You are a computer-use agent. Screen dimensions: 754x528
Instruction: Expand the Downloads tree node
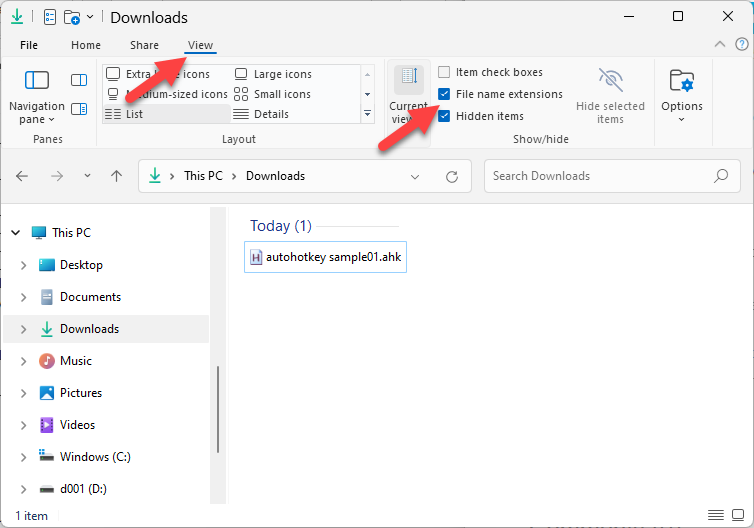click(x=23, y=329)
